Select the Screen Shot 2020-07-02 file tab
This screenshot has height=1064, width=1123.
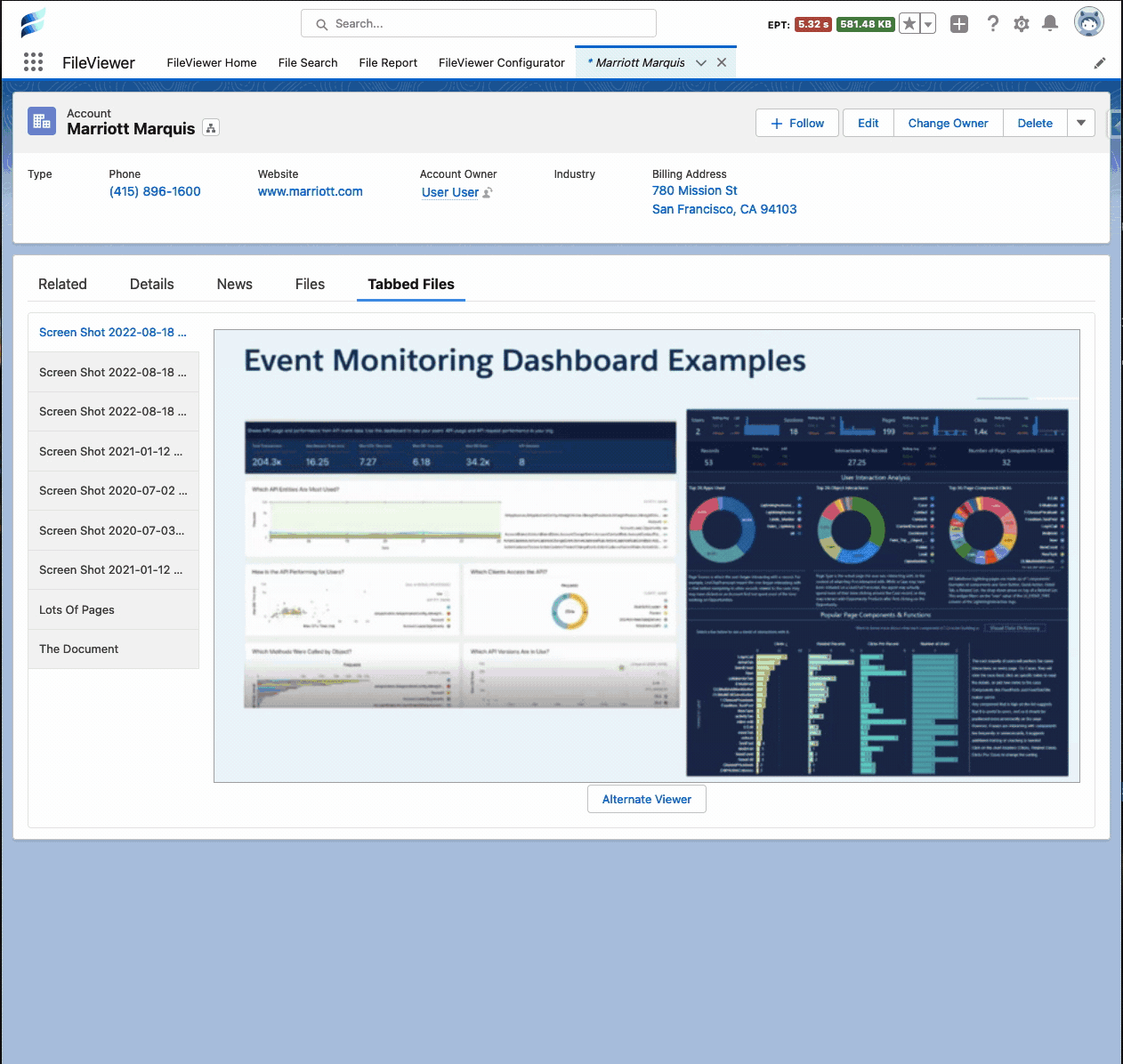(x=113, y=490)
